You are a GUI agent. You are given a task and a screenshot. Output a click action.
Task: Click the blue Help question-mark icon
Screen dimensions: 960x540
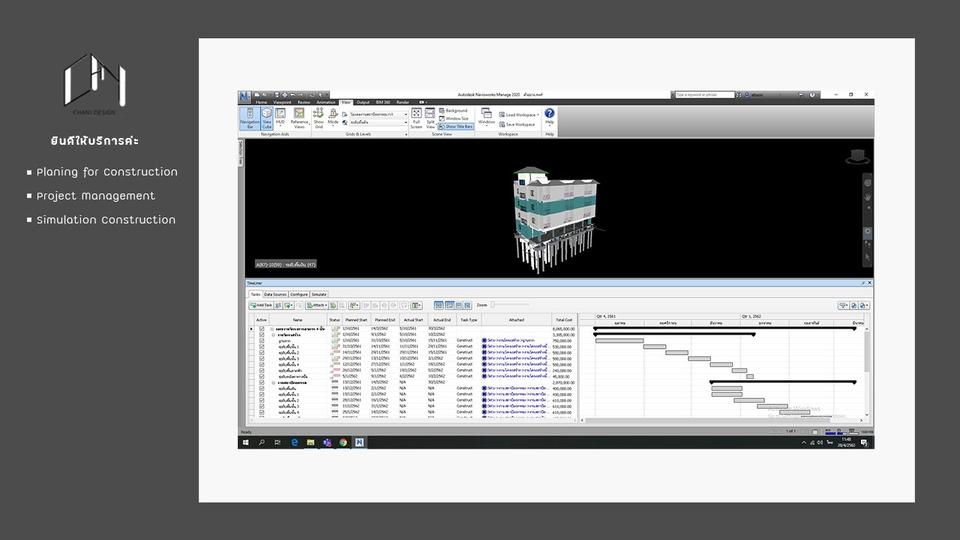(549, 113)
